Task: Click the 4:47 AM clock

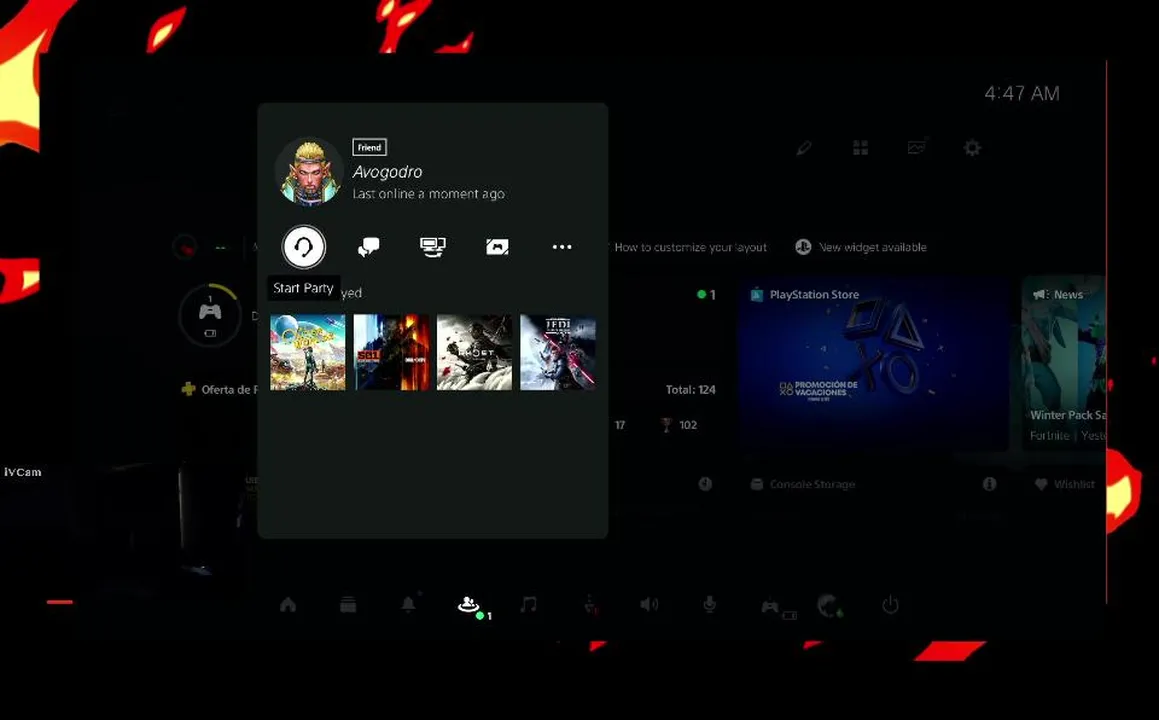Action: tap(1022, 94)
